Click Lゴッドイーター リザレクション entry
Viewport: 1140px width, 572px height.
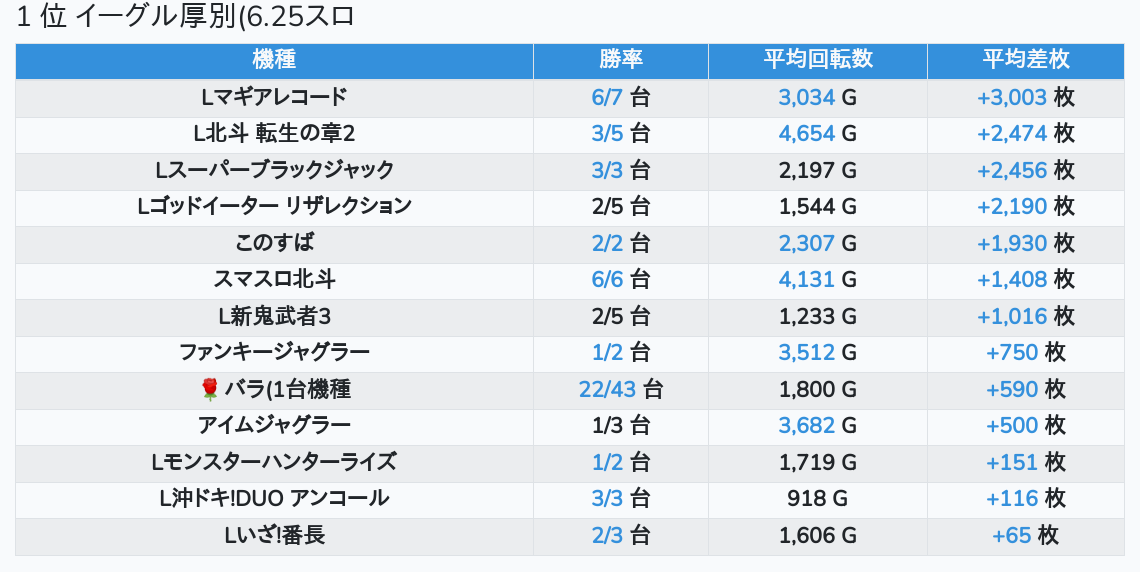[x=274, y=206]
